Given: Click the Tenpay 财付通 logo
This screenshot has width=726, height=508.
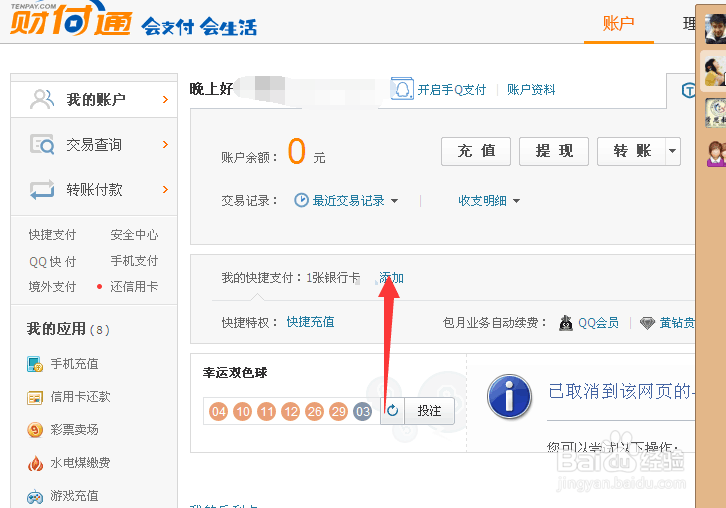Looking at the screenshot, I should (x=71, y=19).
